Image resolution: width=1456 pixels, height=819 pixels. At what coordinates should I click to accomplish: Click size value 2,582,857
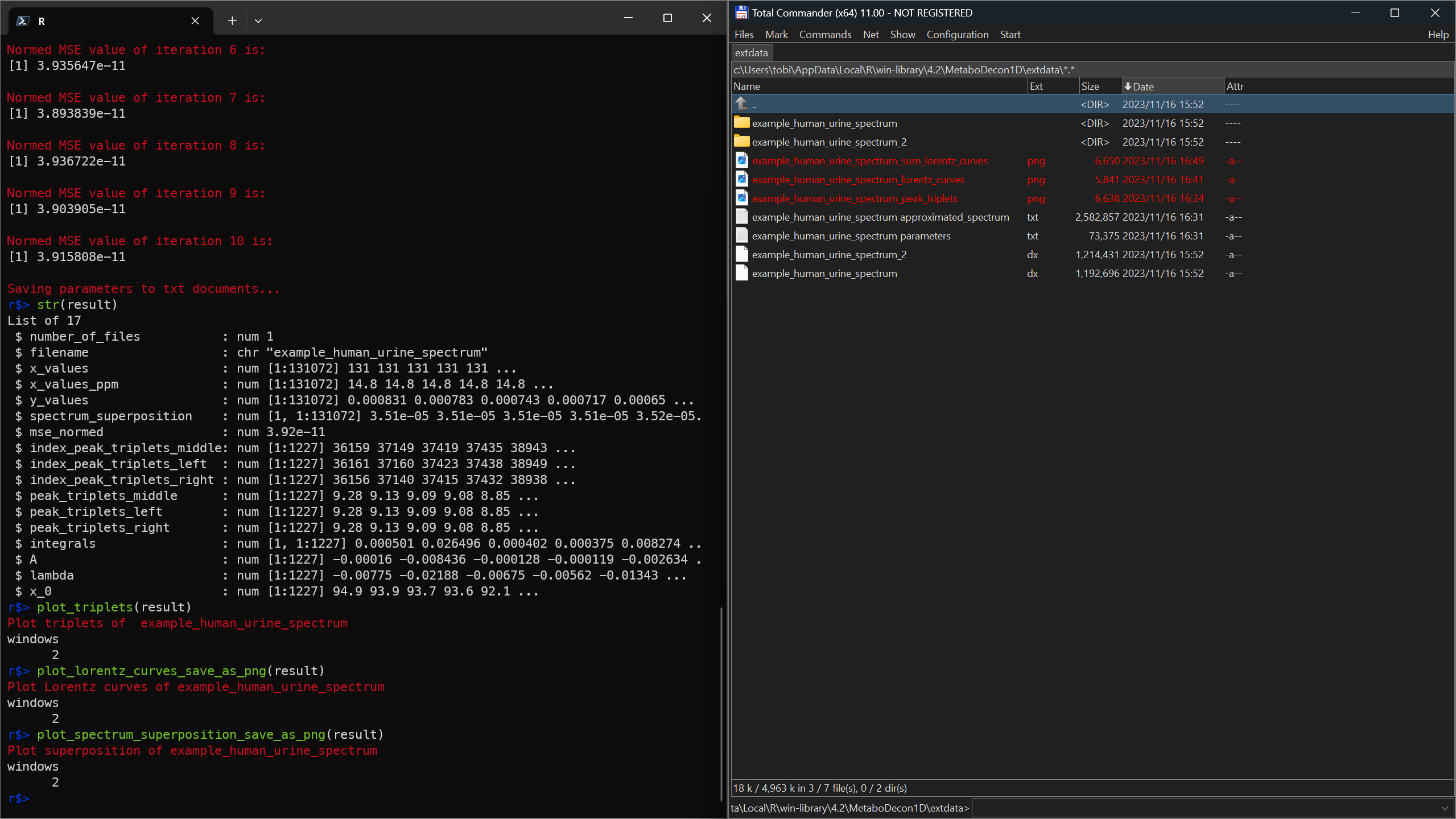(1097, 217)
